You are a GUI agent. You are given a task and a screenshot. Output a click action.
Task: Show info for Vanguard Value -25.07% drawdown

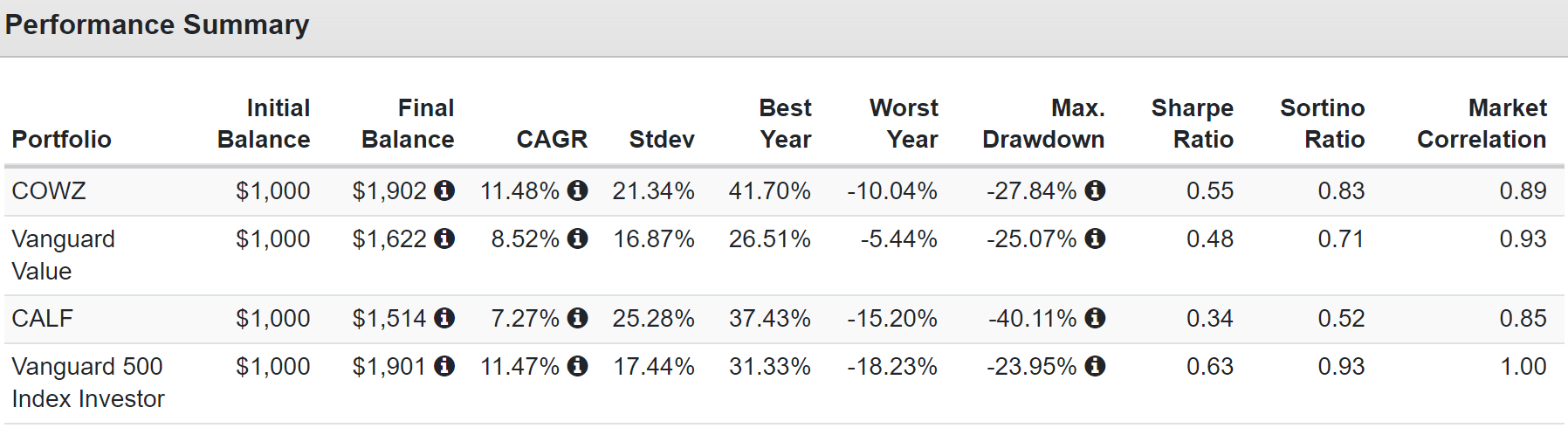point(1095,238)
